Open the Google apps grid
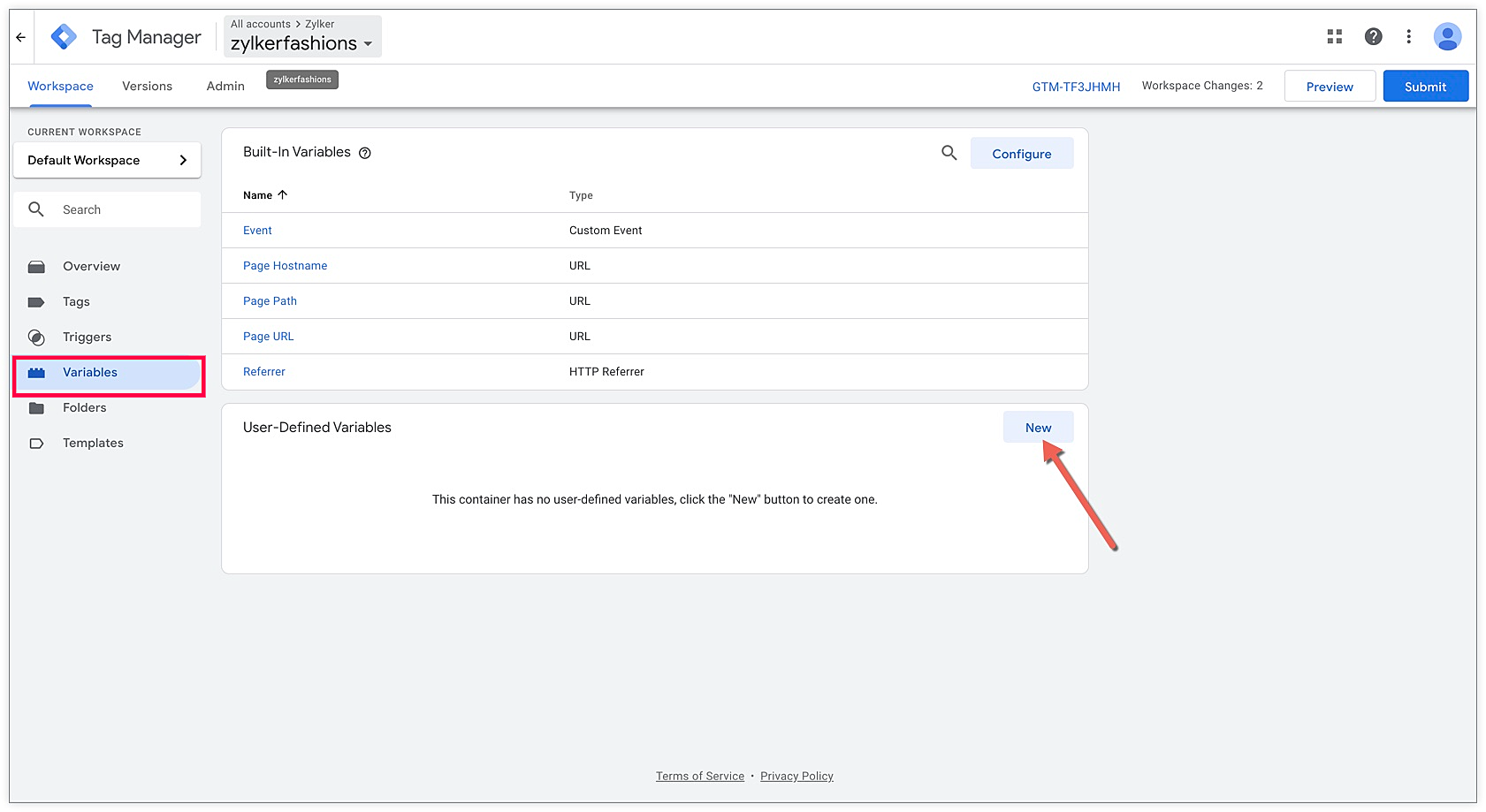This screenshot has width=1486, height=812. (1335, 36)
